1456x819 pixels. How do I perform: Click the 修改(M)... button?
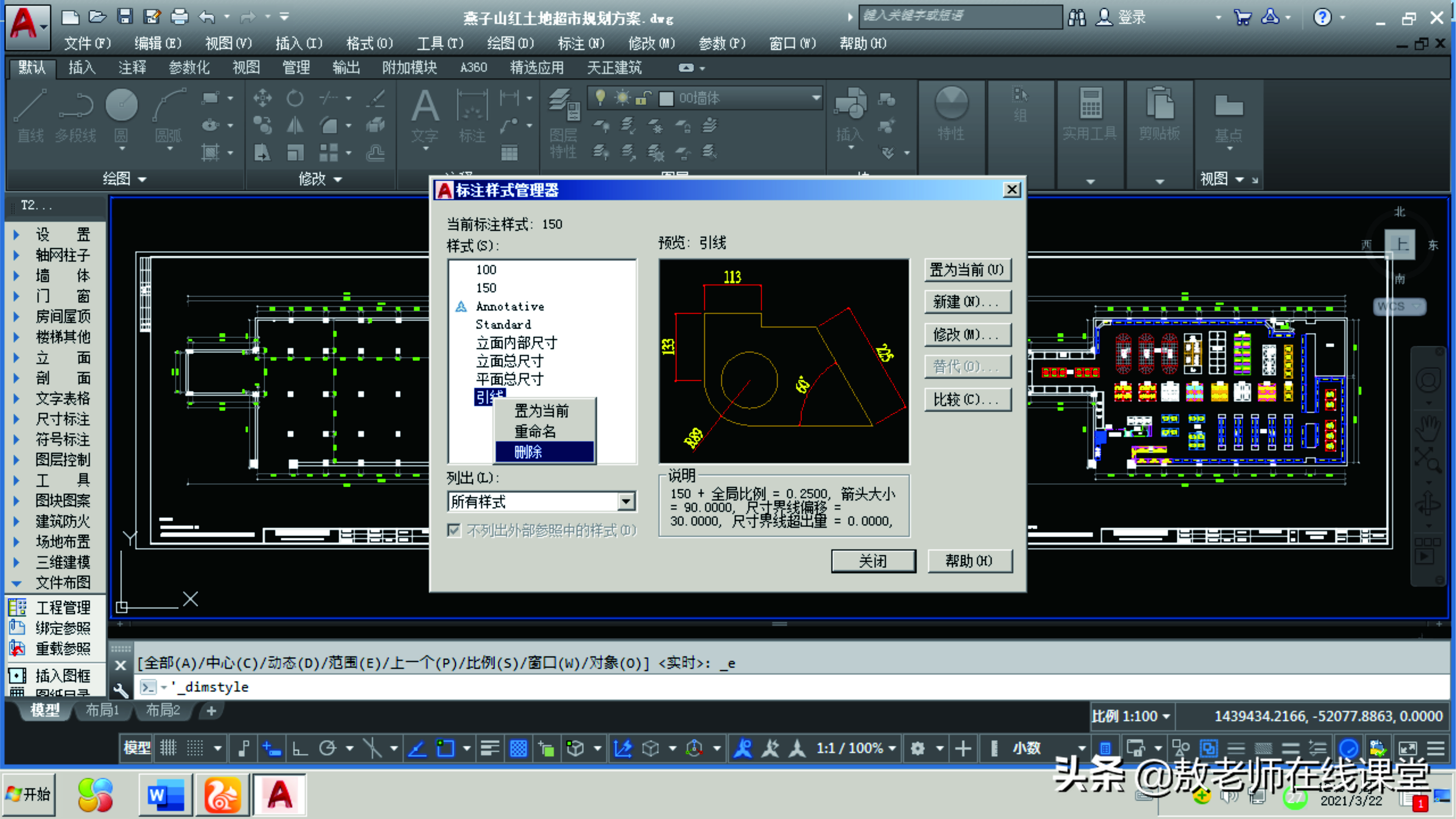[968, 335]
